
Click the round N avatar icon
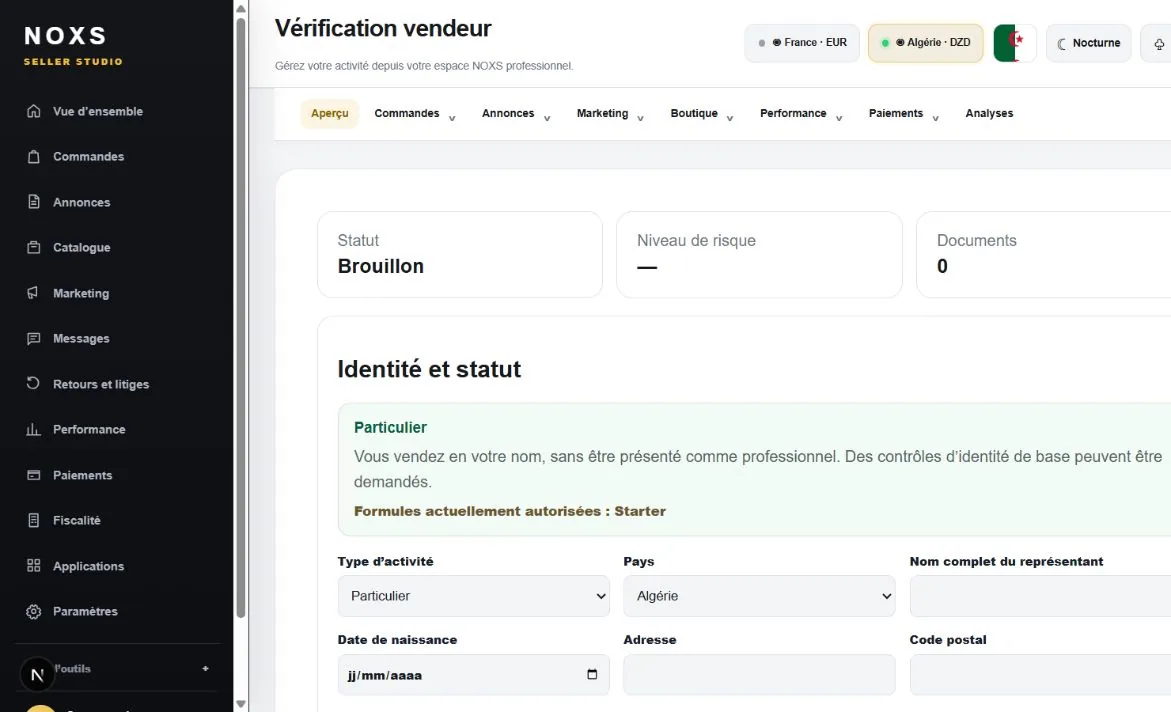tap(37, 675)
